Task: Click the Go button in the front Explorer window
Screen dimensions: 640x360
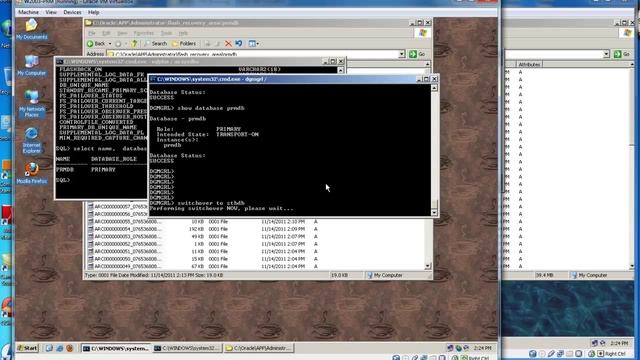Action: coord(417,54)
